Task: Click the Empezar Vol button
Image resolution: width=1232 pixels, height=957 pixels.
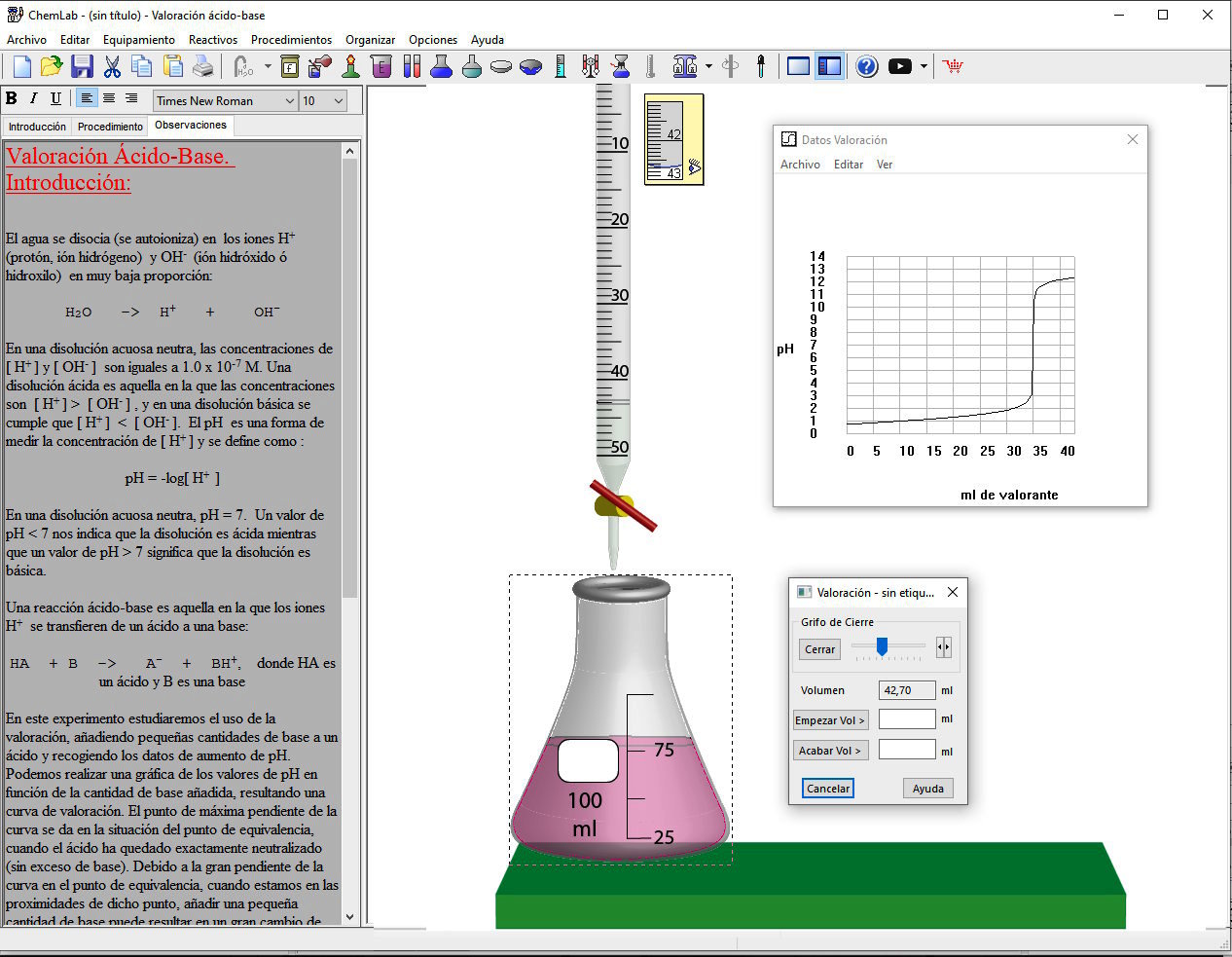Action: [830, 720]
